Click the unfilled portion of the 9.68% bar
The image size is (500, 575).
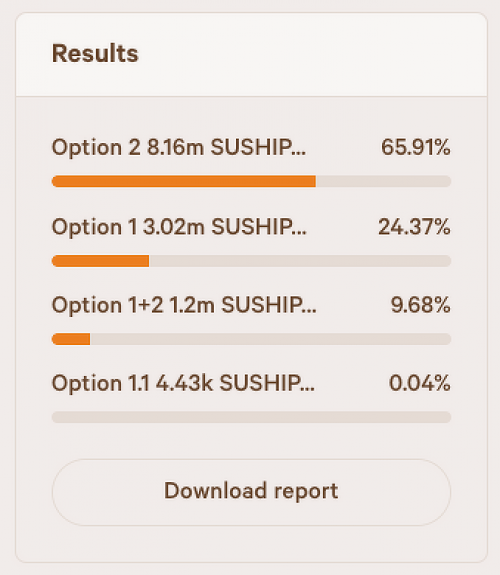click(x=271, y=339)
